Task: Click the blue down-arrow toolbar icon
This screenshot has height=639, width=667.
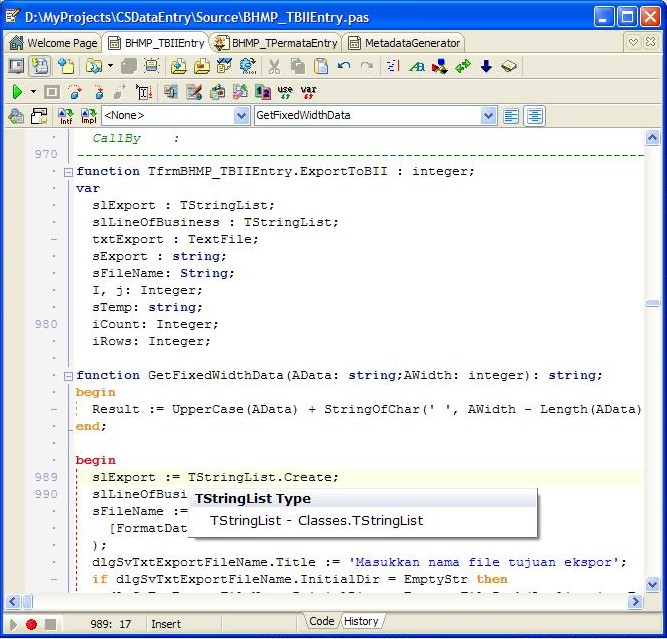Action: pyautogui.click(x=486, y=66)
